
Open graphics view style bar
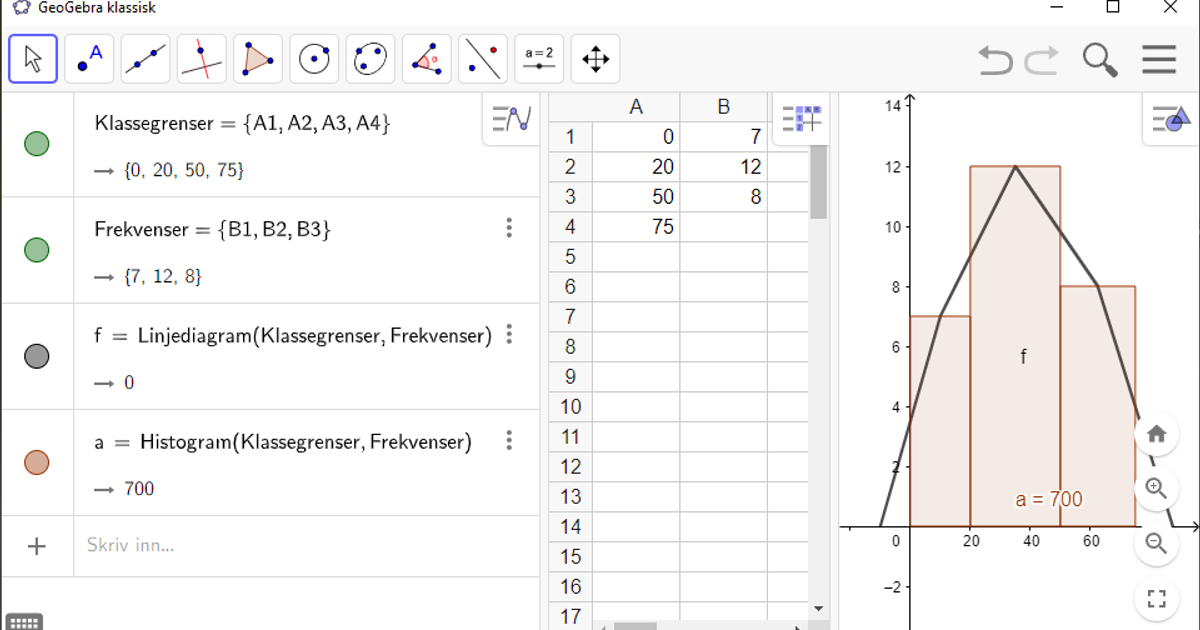click(1170, 119)
